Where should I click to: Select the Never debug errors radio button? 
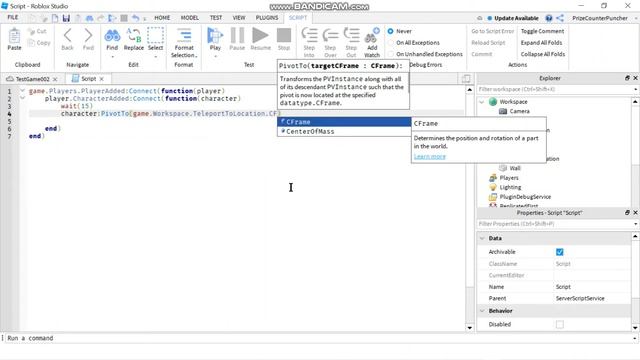(391, 31)
